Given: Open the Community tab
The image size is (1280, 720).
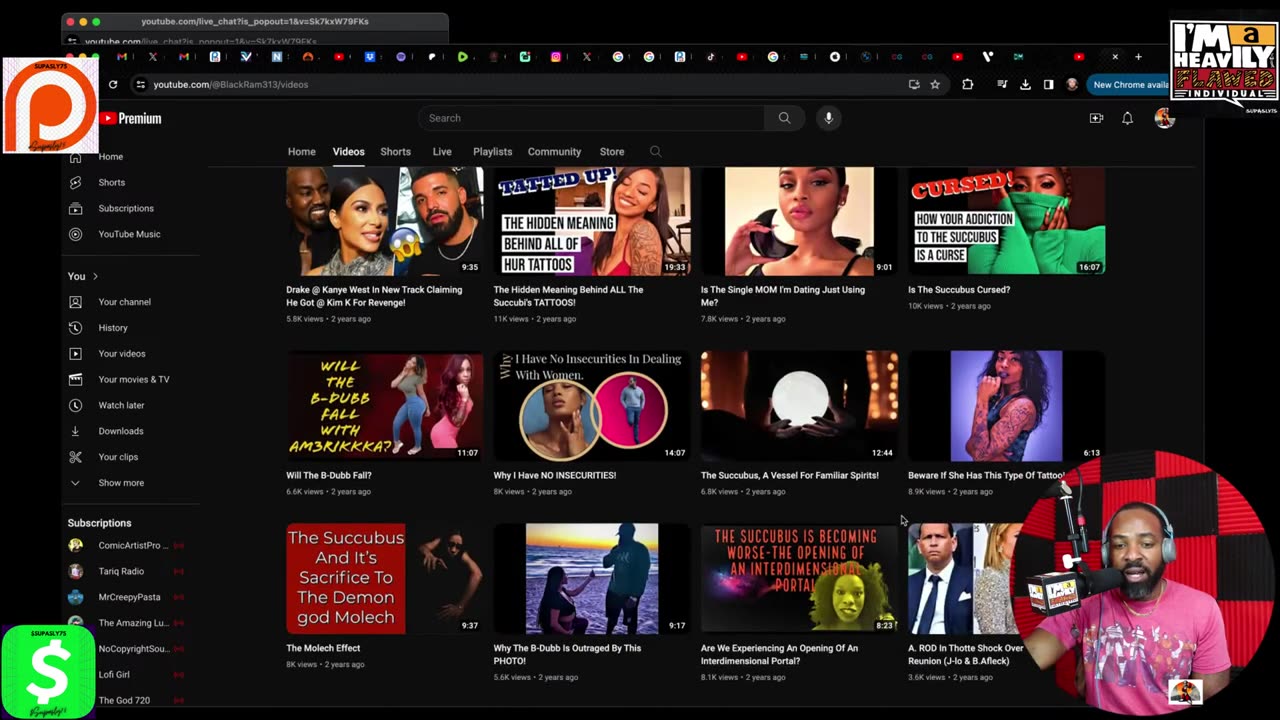Looking at the screenshot, I should point(554,152).
